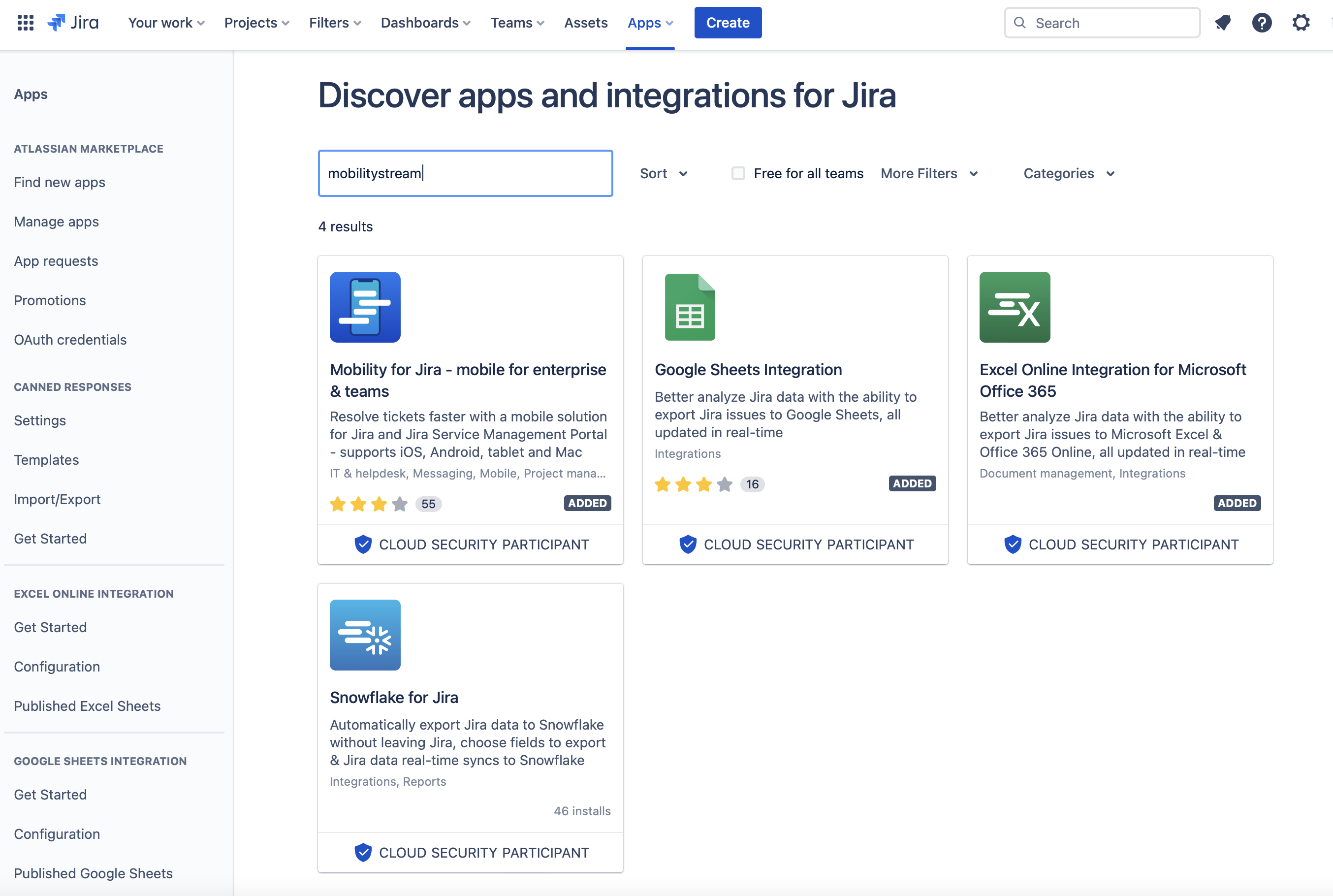The height and width of the screenshot is (896, 1333).
Task: Click the Mobility for Jira app icon
Action: pos(365,307)
